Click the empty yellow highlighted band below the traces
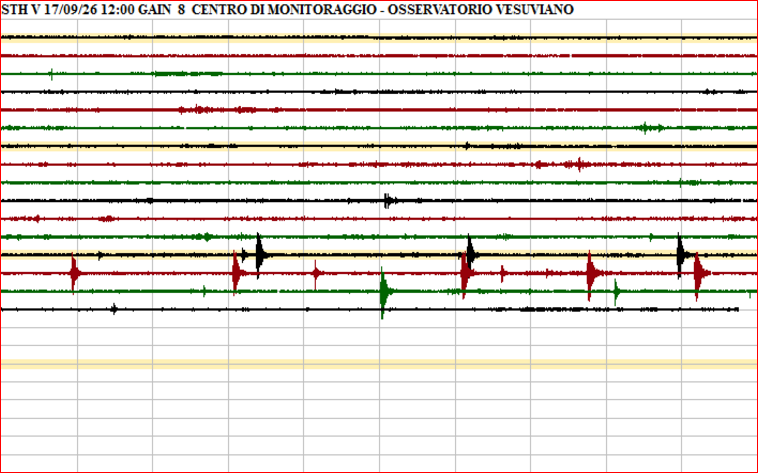 point(378,364)
